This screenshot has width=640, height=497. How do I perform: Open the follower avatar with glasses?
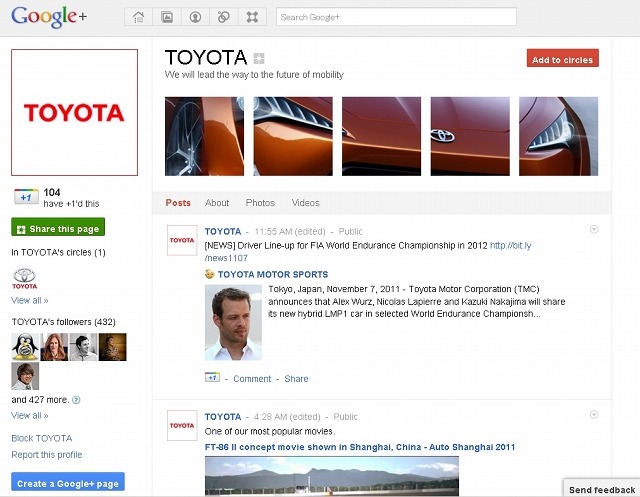point(25,376)
